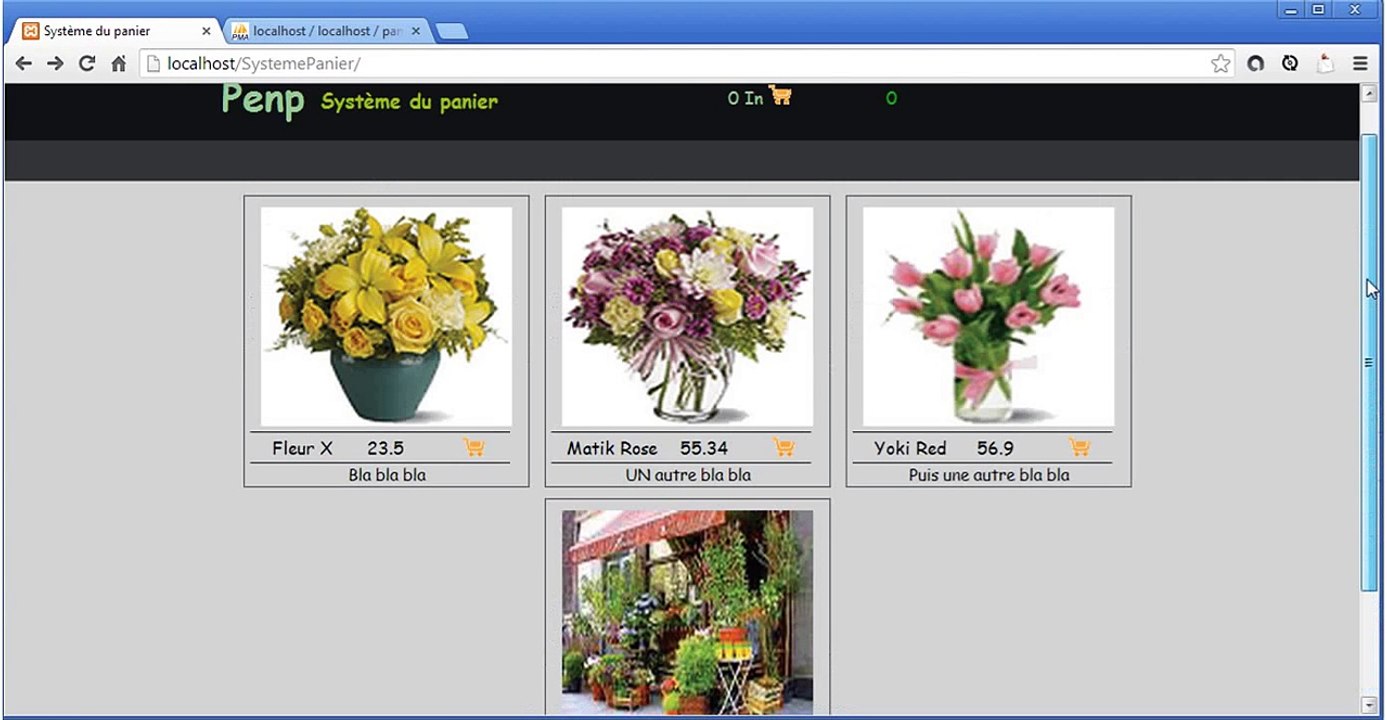Click the product name Matik Rose

pos(612,448)
